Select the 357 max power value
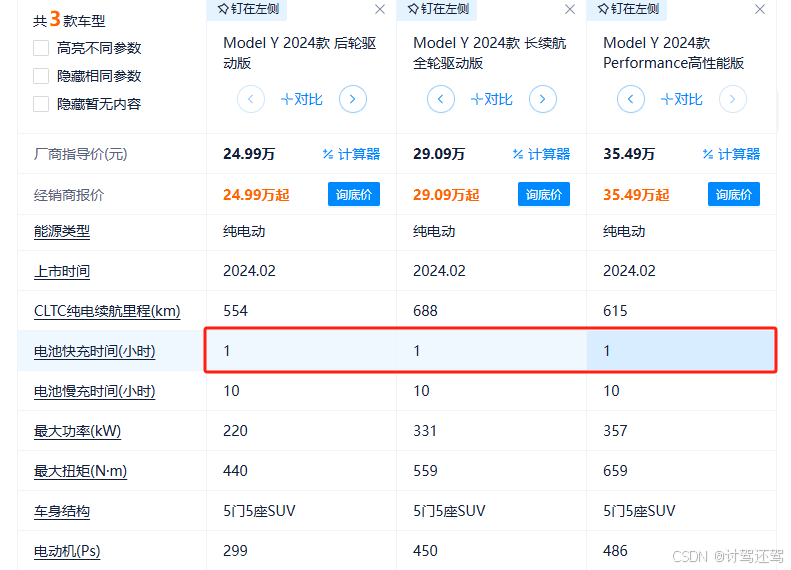Viewport: 791px width, 570px height. 615,431
